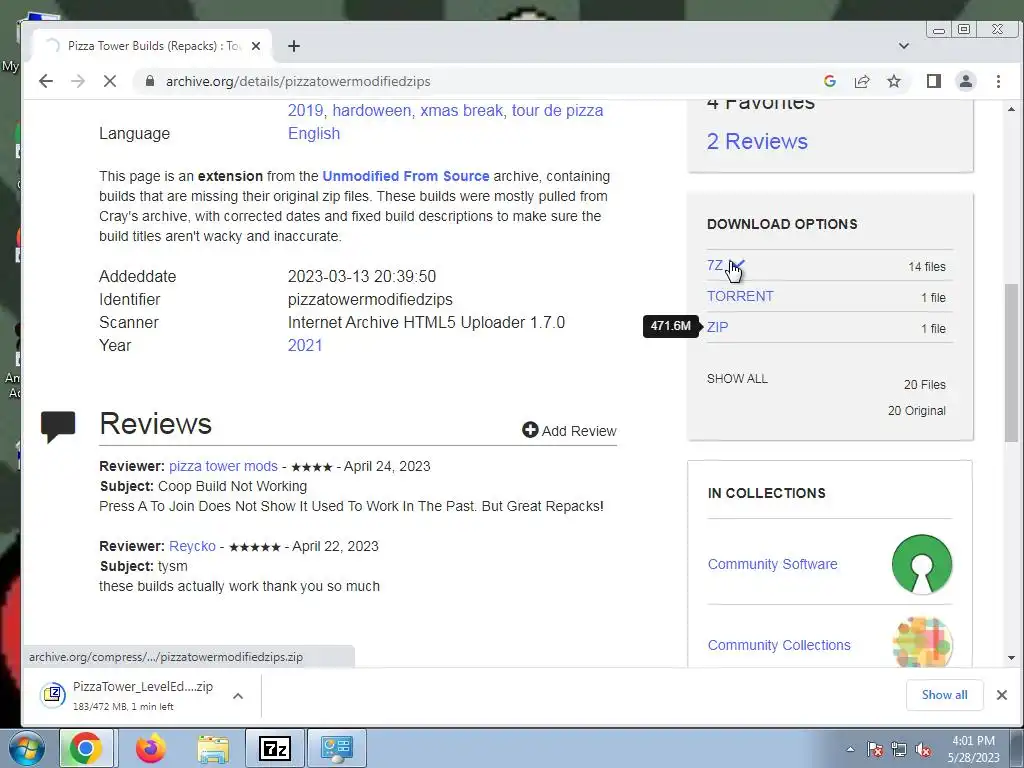Click the hardoween topic link
Viewport: 1024px width, 768px height.
click(x=372, y=110)
